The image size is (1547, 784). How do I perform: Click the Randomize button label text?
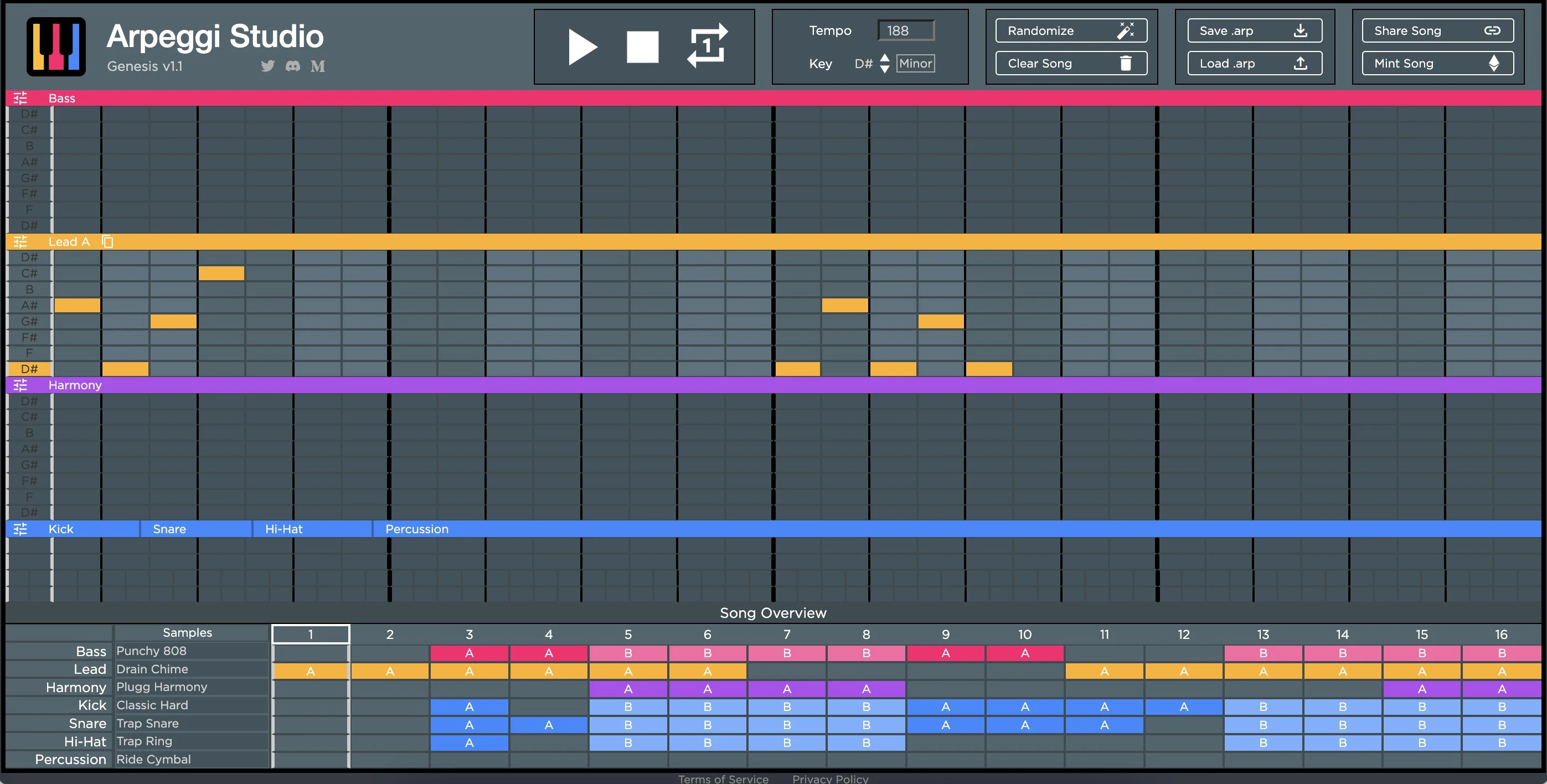coord(1043,29)
